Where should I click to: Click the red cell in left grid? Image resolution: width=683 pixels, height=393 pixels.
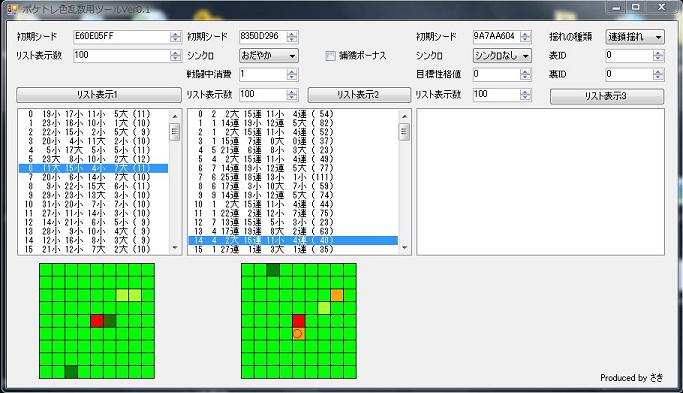click(97, 321)
